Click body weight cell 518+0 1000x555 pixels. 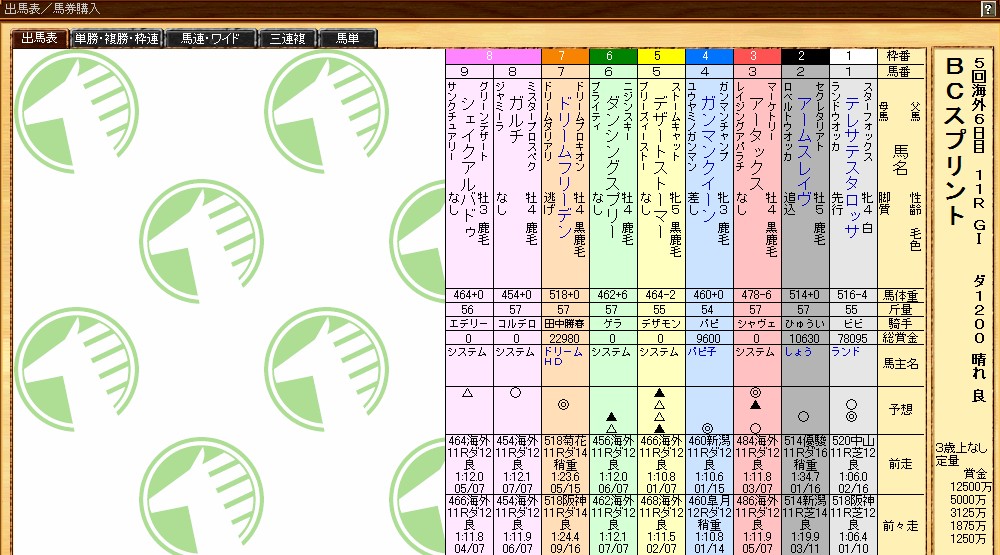[x=565, y=295]
